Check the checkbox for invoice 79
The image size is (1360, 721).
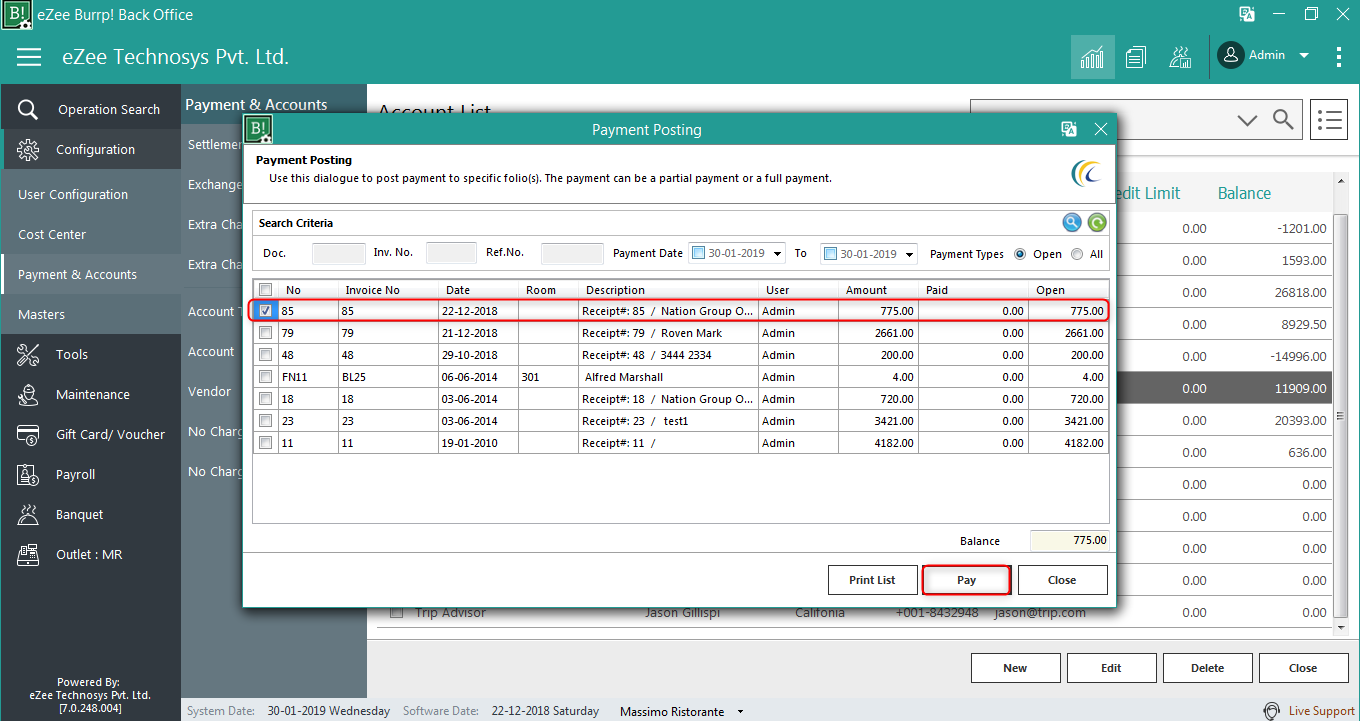point(265,333)
